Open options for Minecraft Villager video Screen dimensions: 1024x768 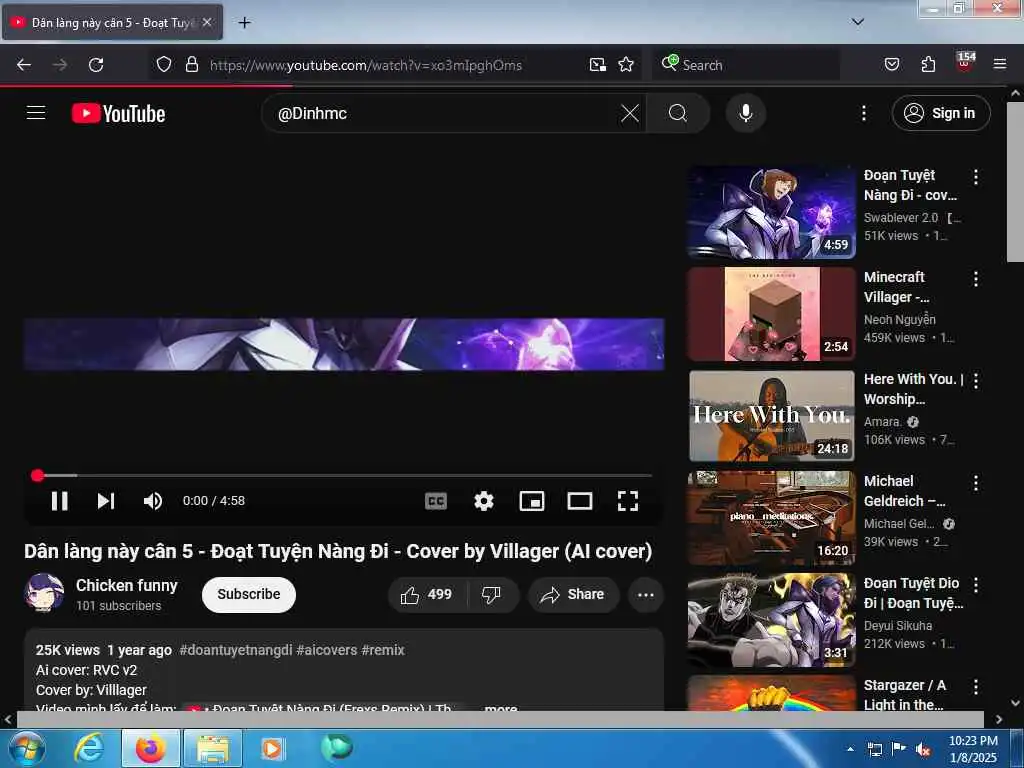click(x=976, y=279)
